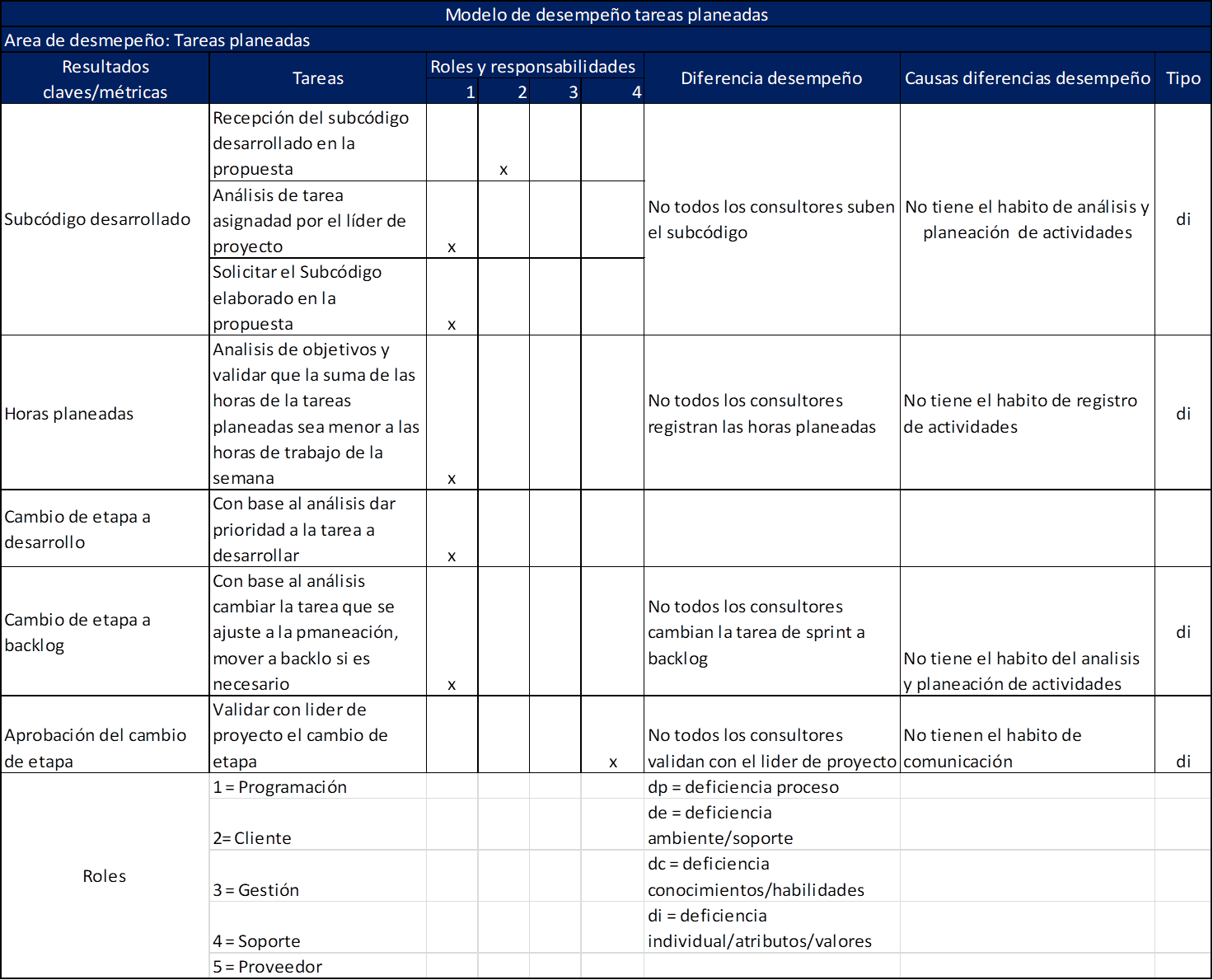1213x980 pixels.
Task: Select the 'Cambio de etapa a desarrollo' cell
Action: 105,529
